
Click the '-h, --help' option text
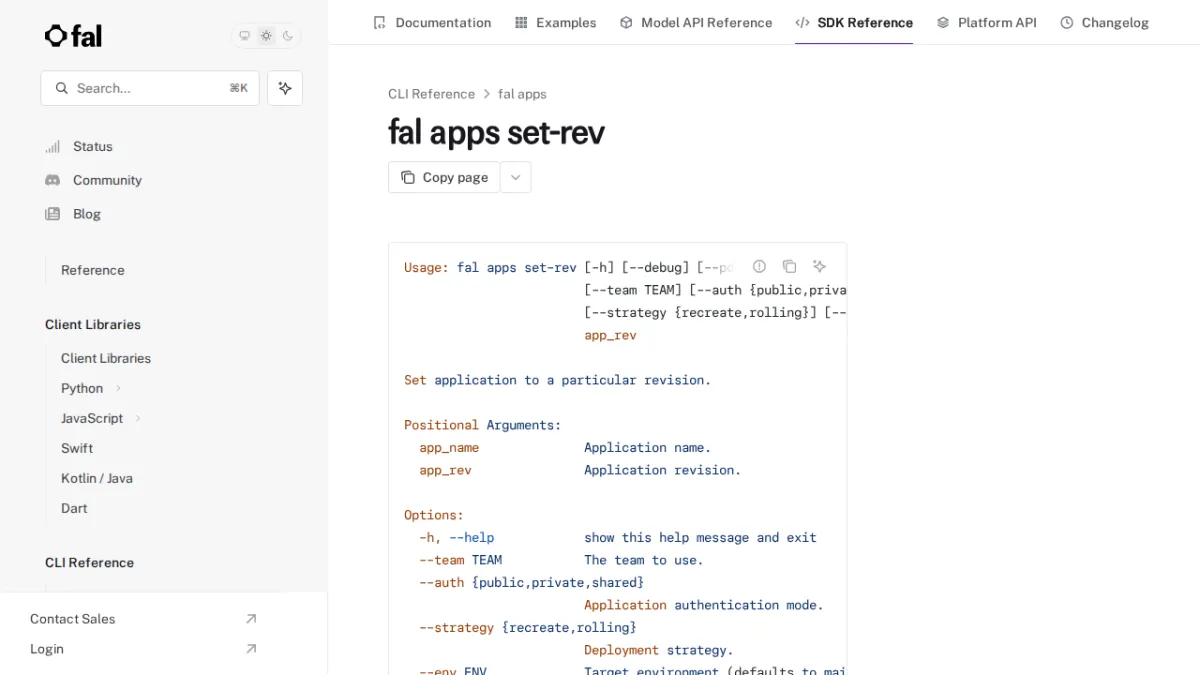(x=457, y=537)
